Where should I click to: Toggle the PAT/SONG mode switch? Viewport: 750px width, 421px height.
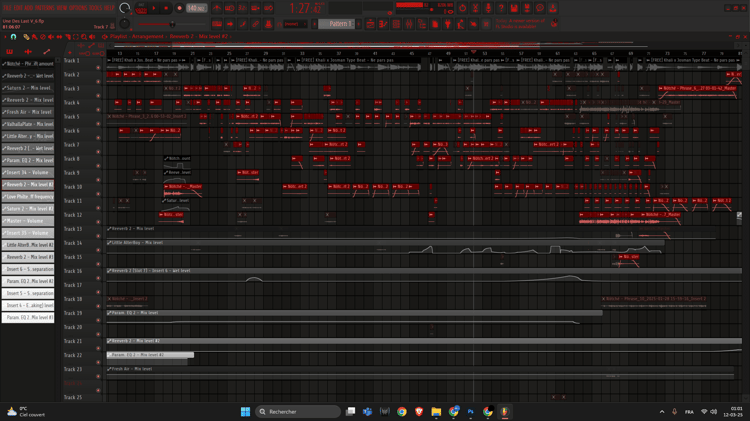pyautogui.click(x=141, y=8)
